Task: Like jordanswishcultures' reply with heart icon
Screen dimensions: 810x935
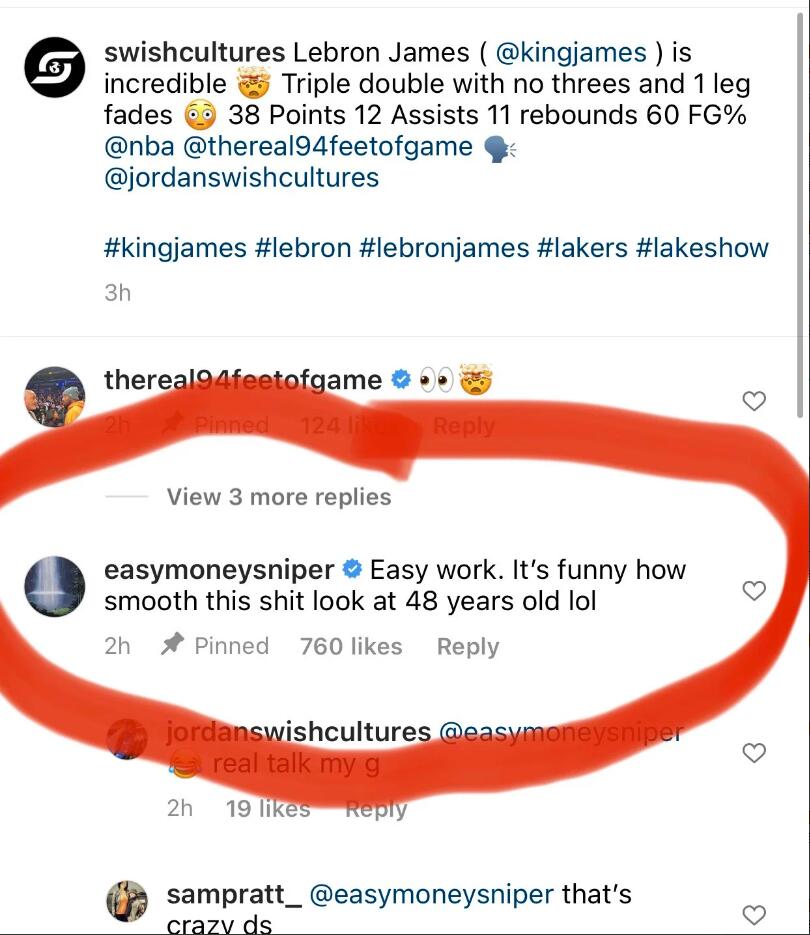Action: point(754,753)
